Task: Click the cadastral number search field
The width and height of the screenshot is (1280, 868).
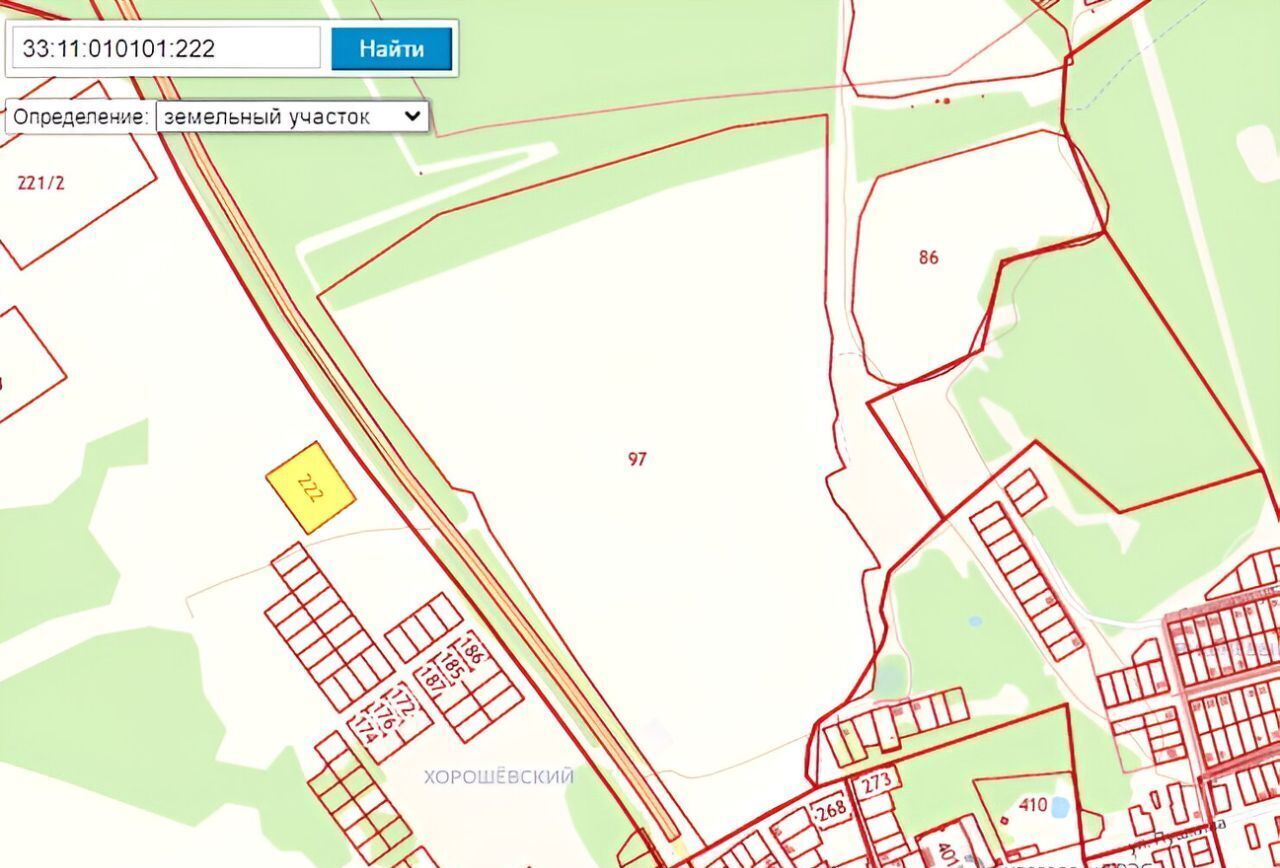Action: point(166,48)
